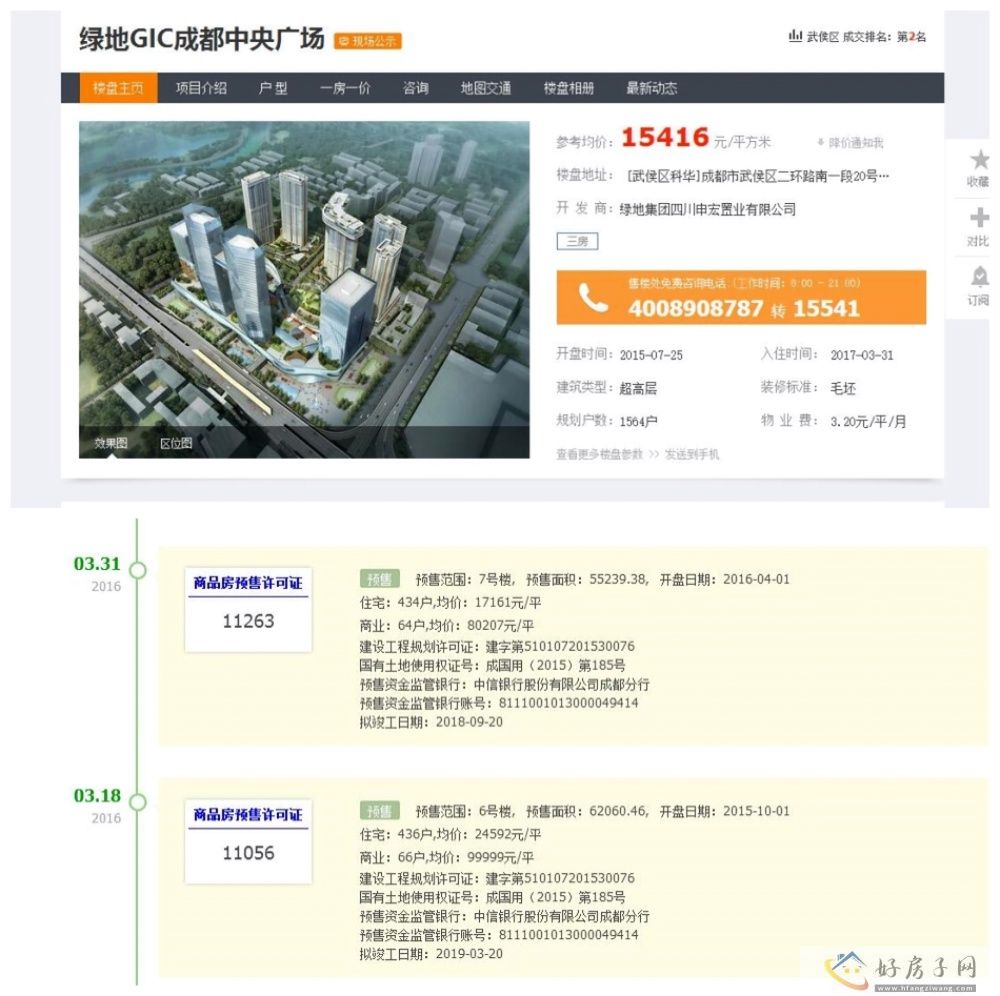Show the 区位图 image view
The image size is (1000, 996).
click(x=176, y=443)
